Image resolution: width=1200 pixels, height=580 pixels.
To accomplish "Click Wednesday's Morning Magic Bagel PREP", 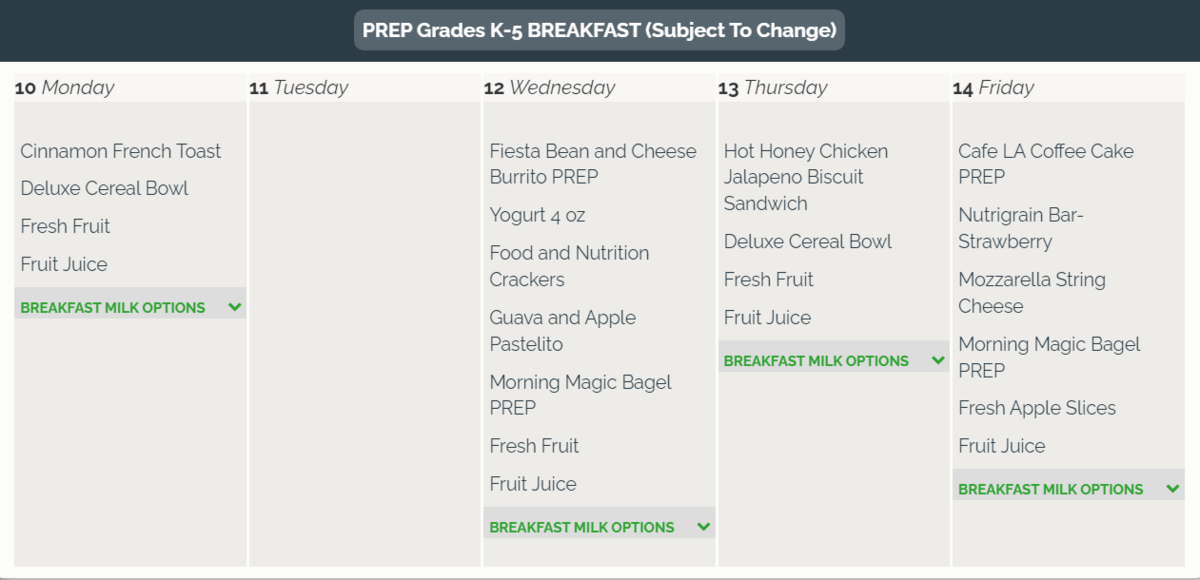I will pos(580,394).
